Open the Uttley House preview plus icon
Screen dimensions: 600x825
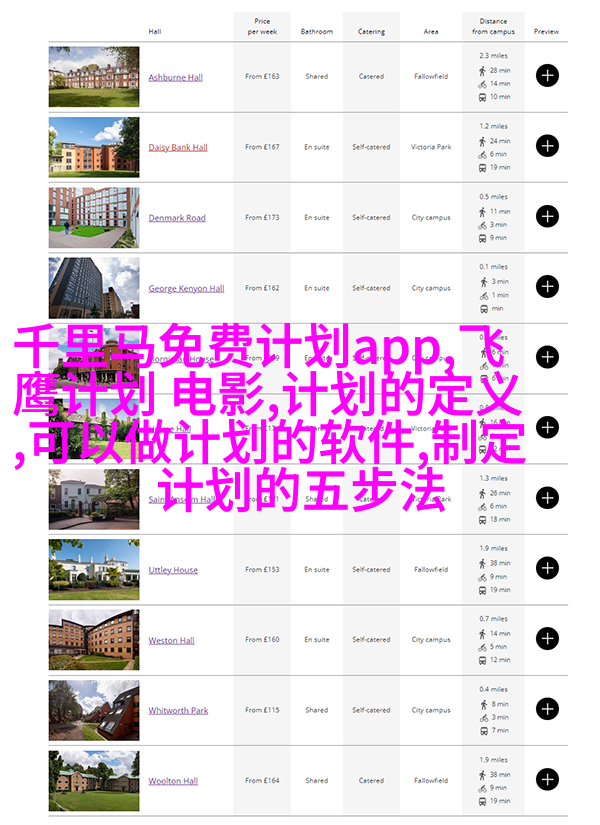pos(547,569)
